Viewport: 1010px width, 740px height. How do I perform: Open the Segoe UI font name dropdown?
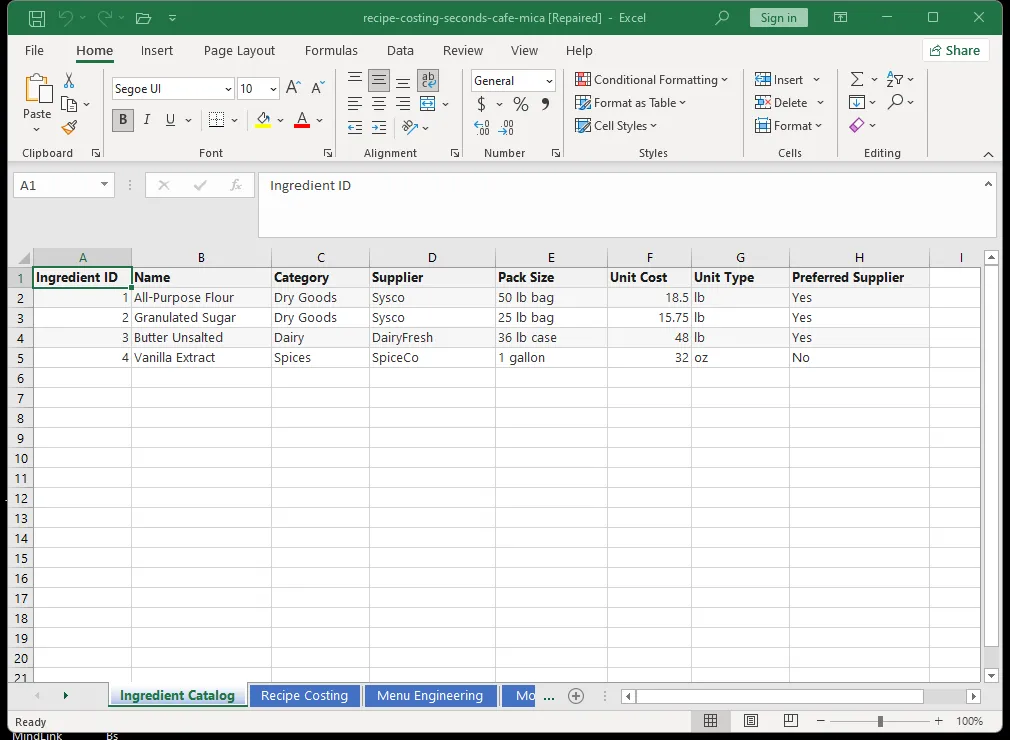[228, 89]
